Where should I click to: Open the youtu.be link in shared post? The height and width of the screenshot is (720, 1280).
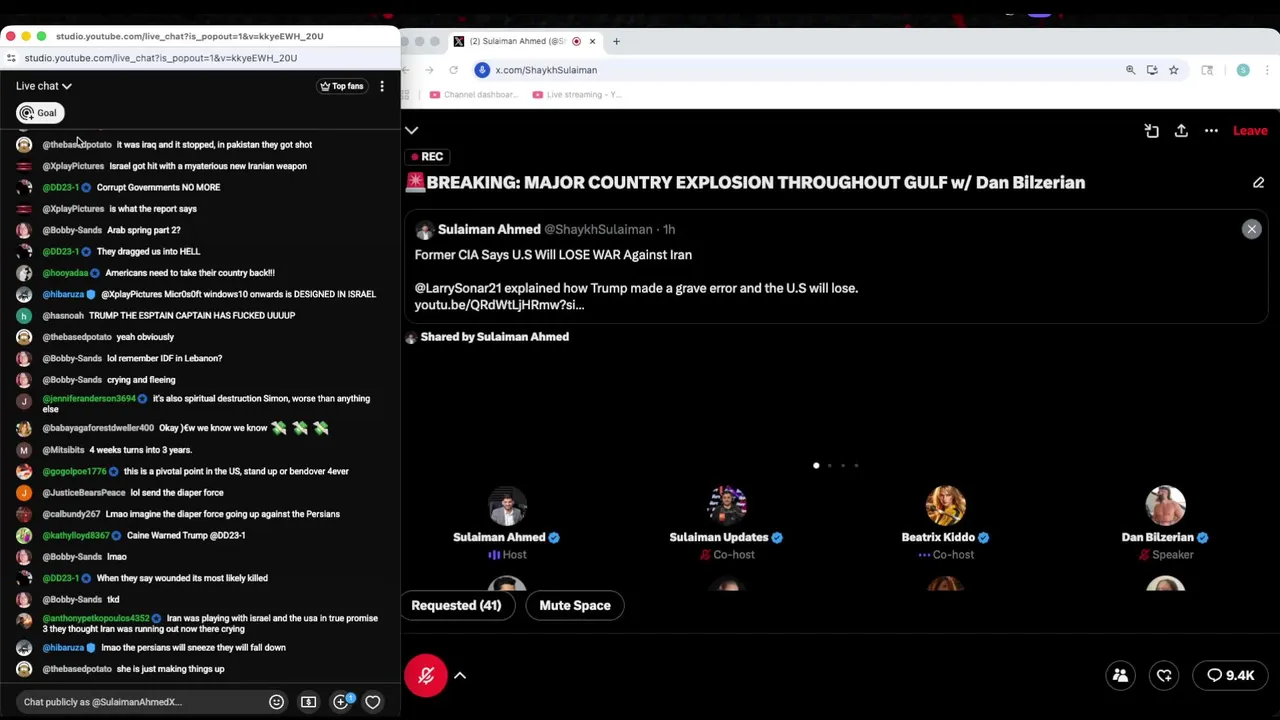tap(499, 305)
